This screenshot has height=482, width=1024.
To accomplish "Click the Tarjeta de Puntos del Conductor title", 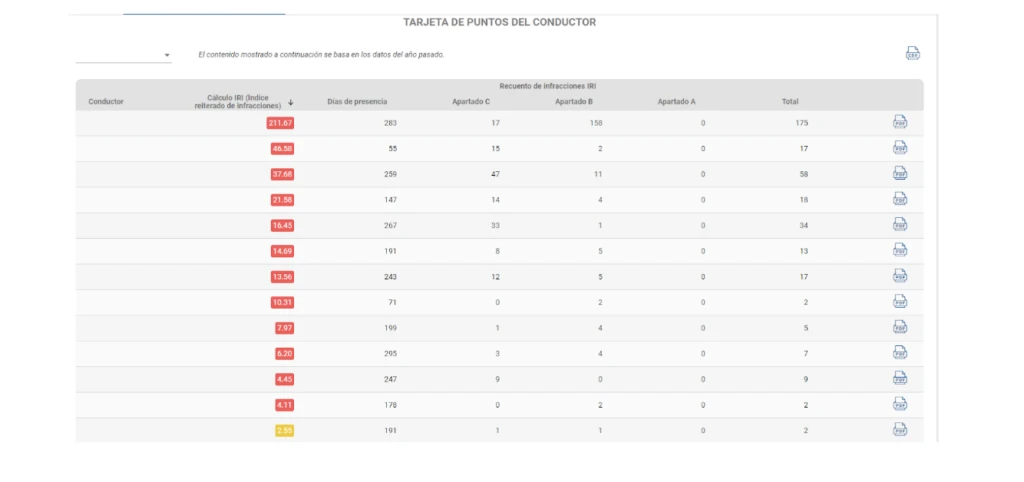I will [500, 22].
